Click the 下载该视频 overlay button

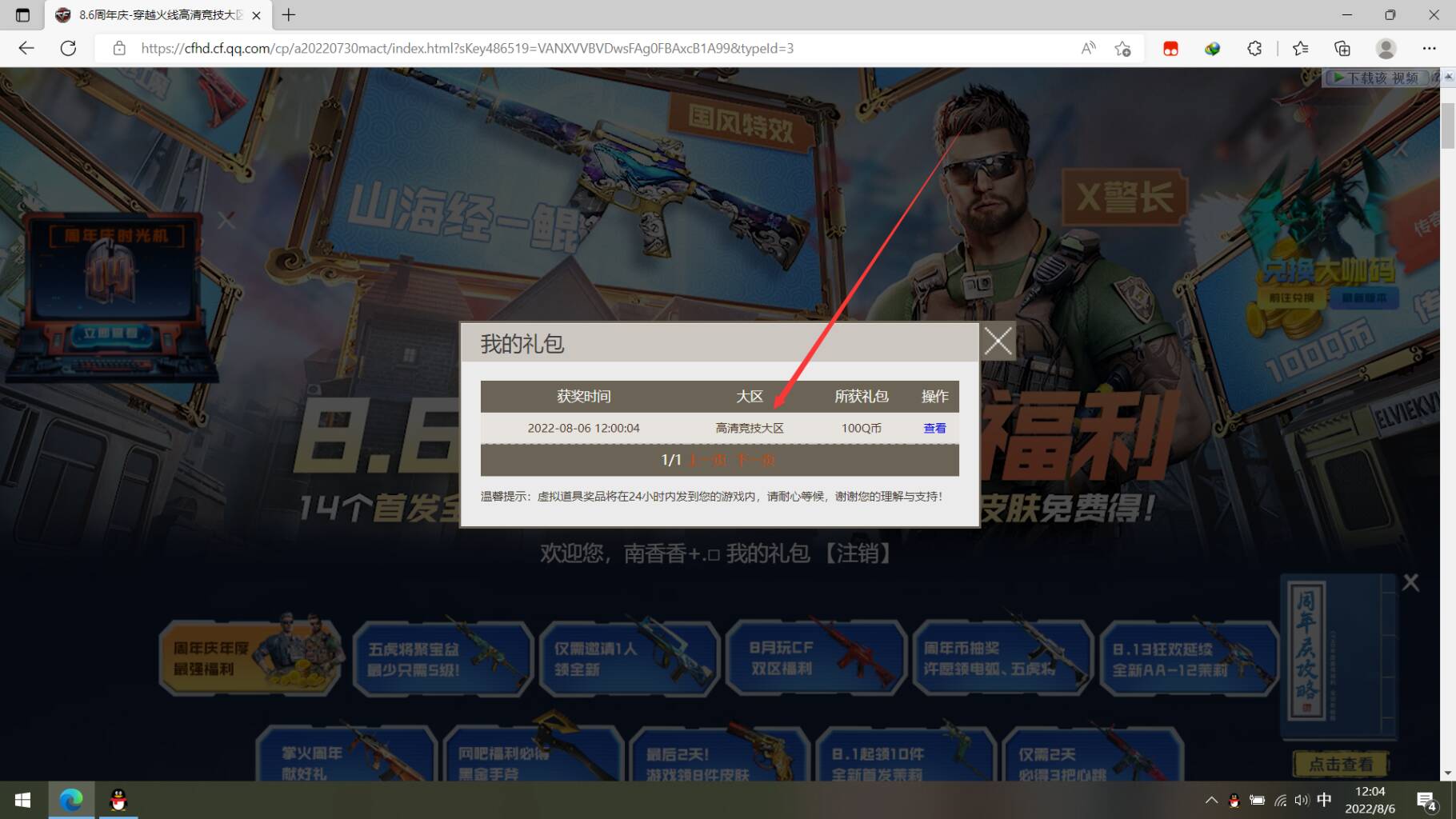[1376, 78]
